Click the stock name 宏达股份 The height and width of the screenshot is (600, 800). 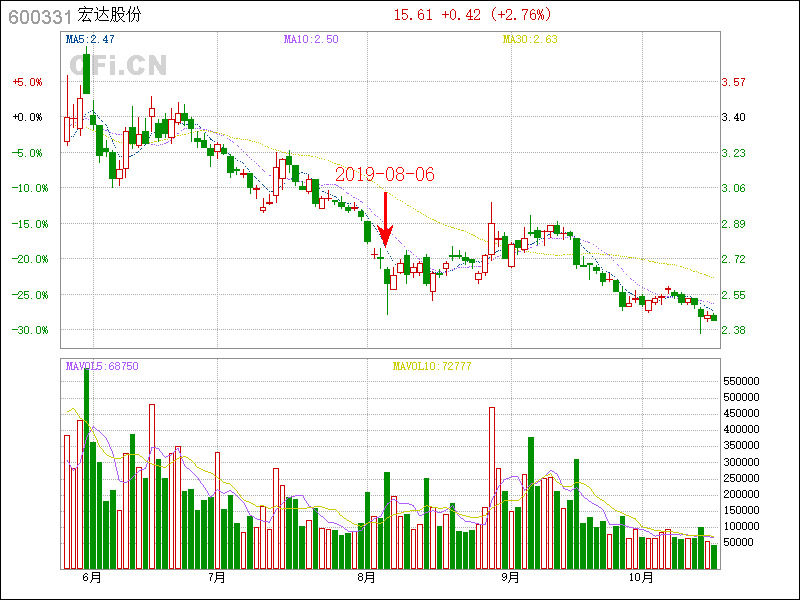click(x=110, y=16)
